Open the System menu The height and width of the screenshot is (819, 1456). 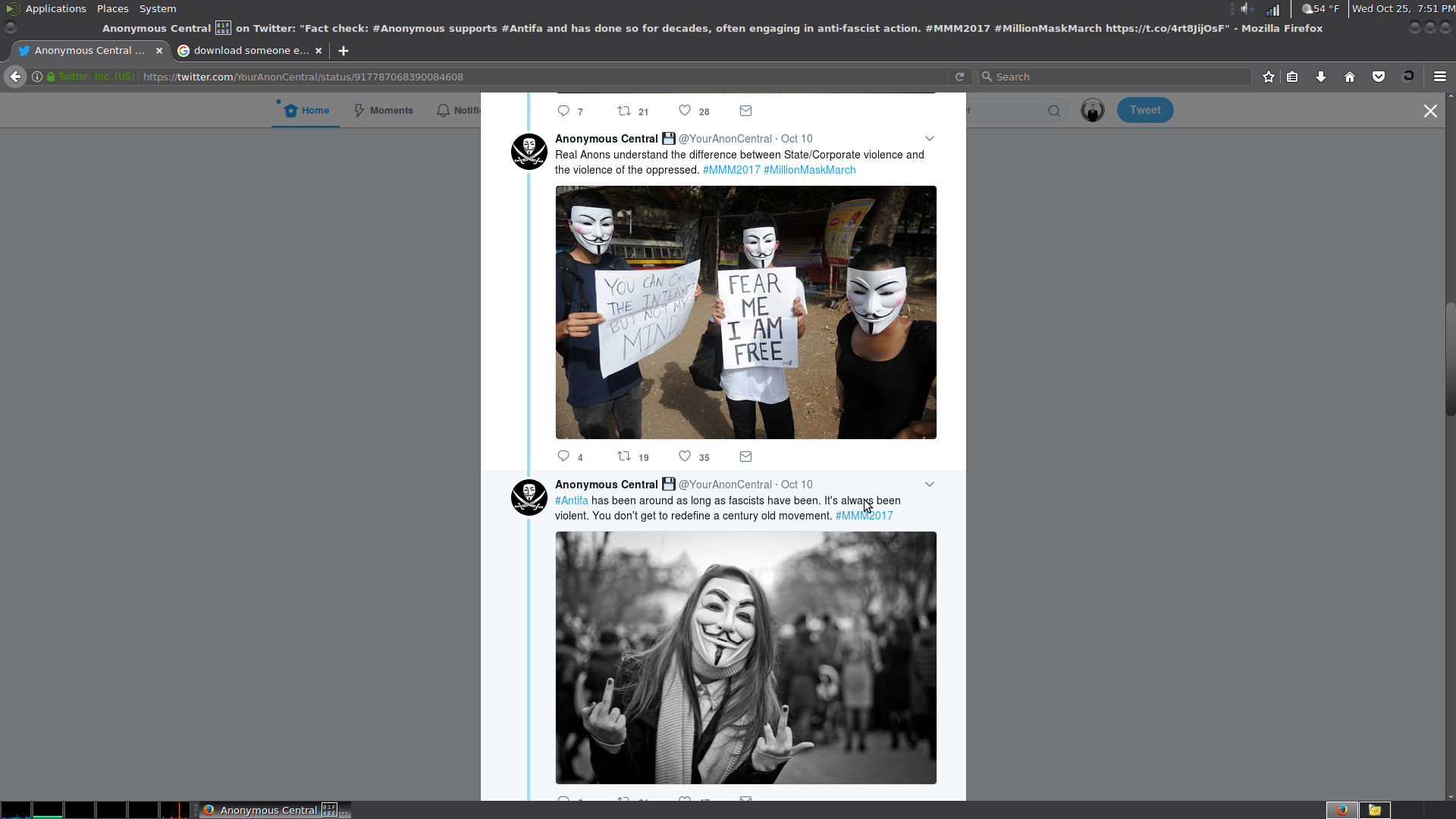(158, 8)
